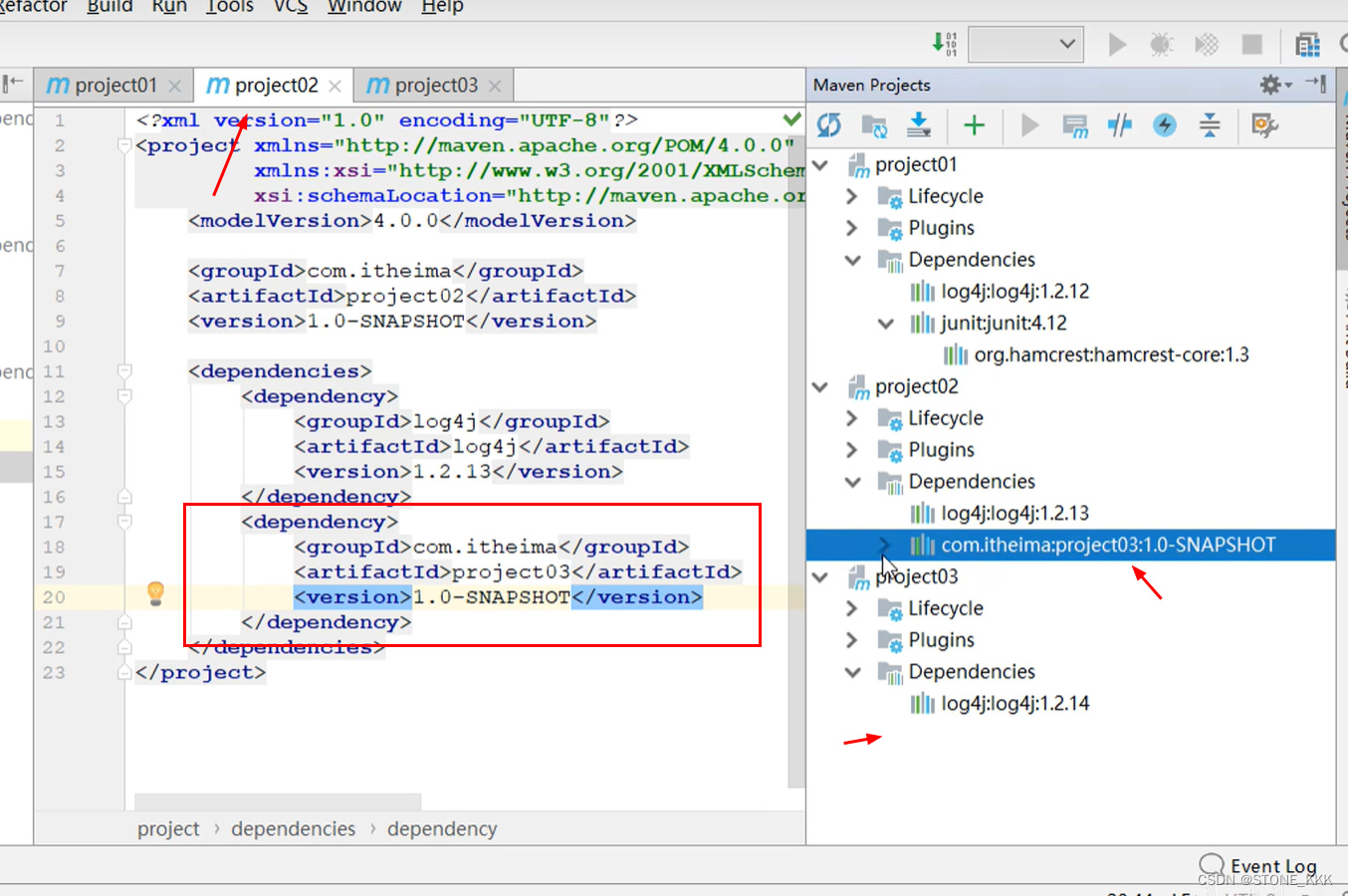The height and width of the screenshot is (896, 1348).
Task: Run Maven build green play icon
Action: tap(1029, 125)
